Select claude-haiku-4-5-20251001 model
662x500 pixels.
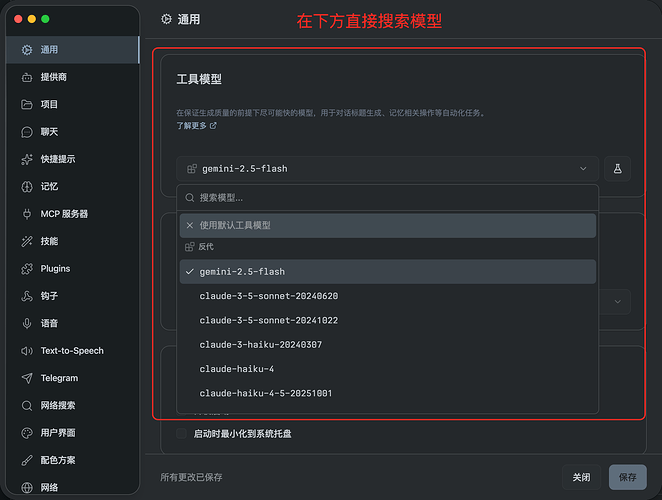(388, 394)
